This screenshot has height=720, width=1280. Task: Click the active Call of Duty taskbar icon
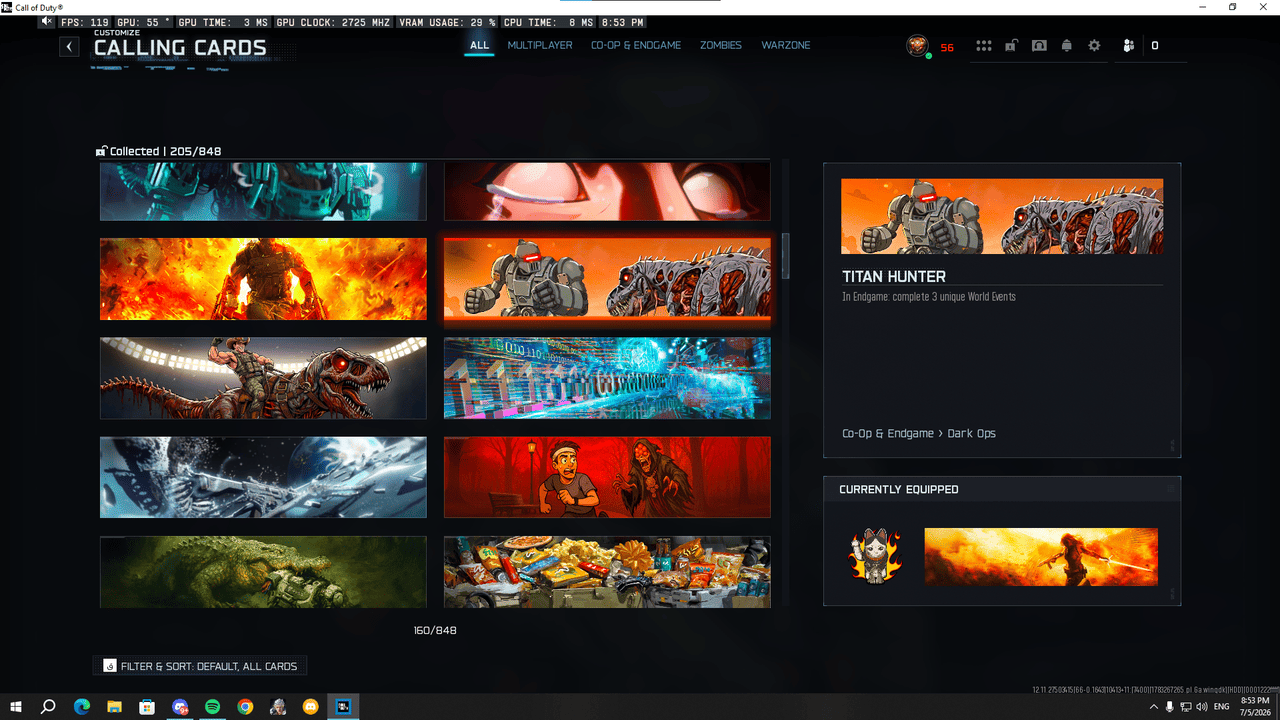click(343, 707)
